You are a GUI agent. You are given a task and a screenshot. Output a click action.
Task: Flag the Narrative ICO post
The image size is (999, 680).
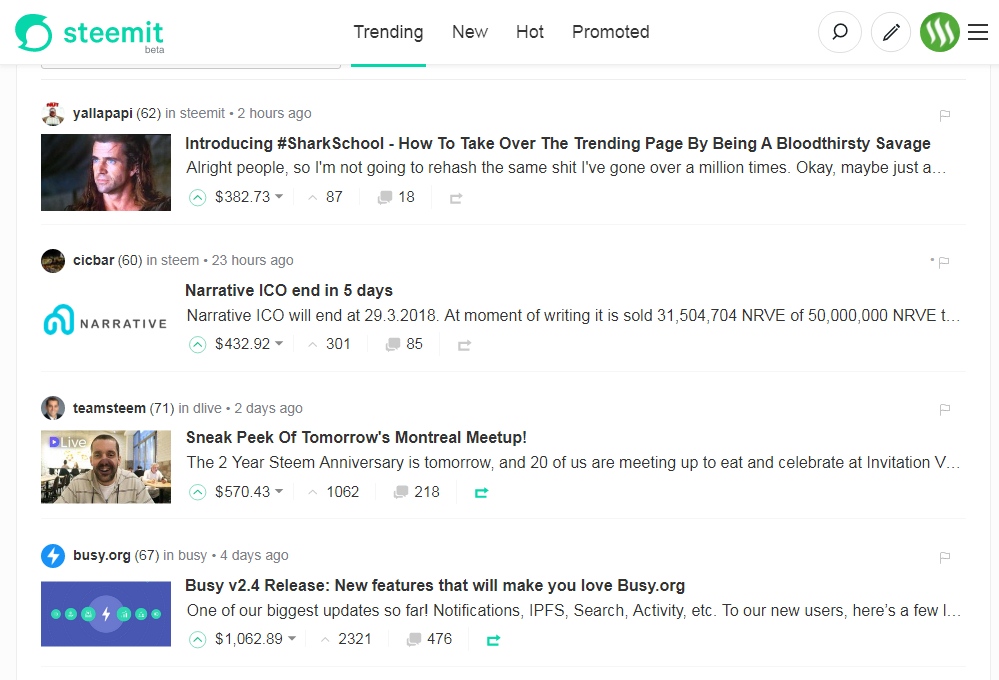click(943, 262)
